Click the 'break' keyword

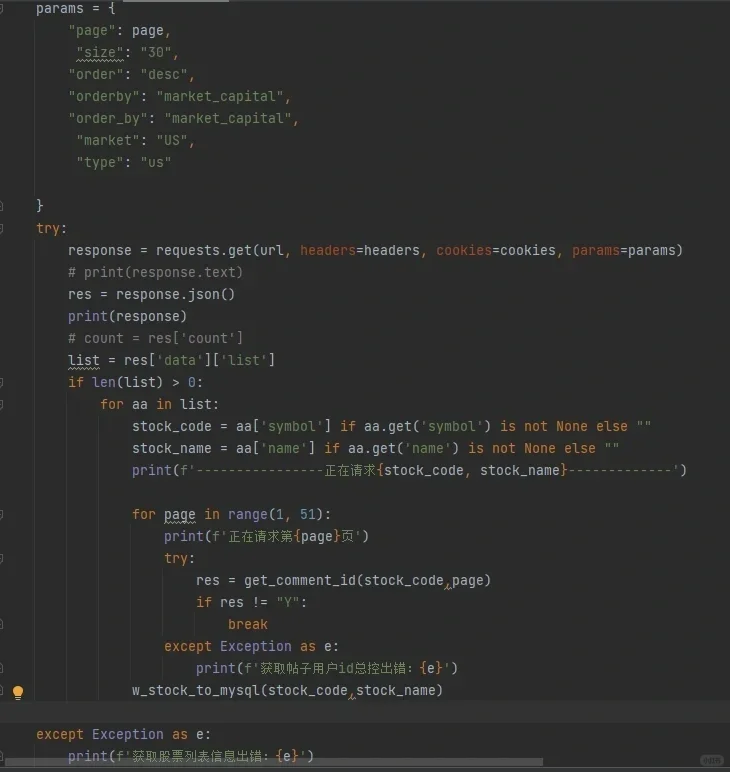point(248,624)
